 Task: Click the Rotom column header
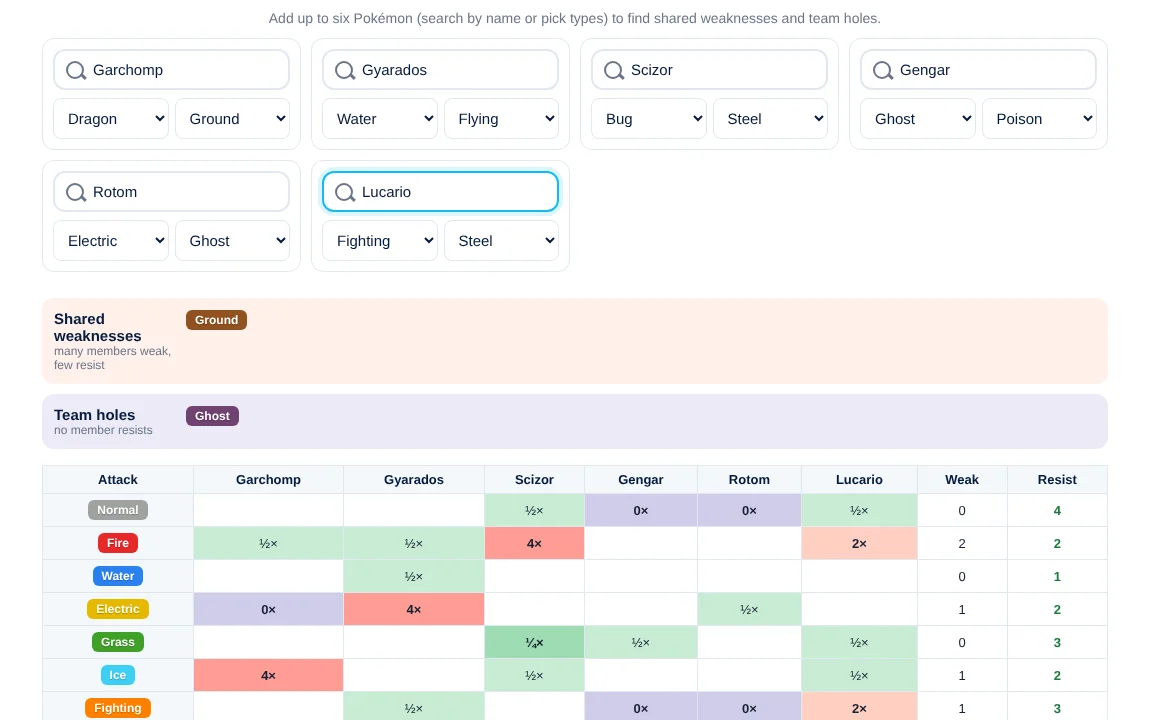[749, 480]
